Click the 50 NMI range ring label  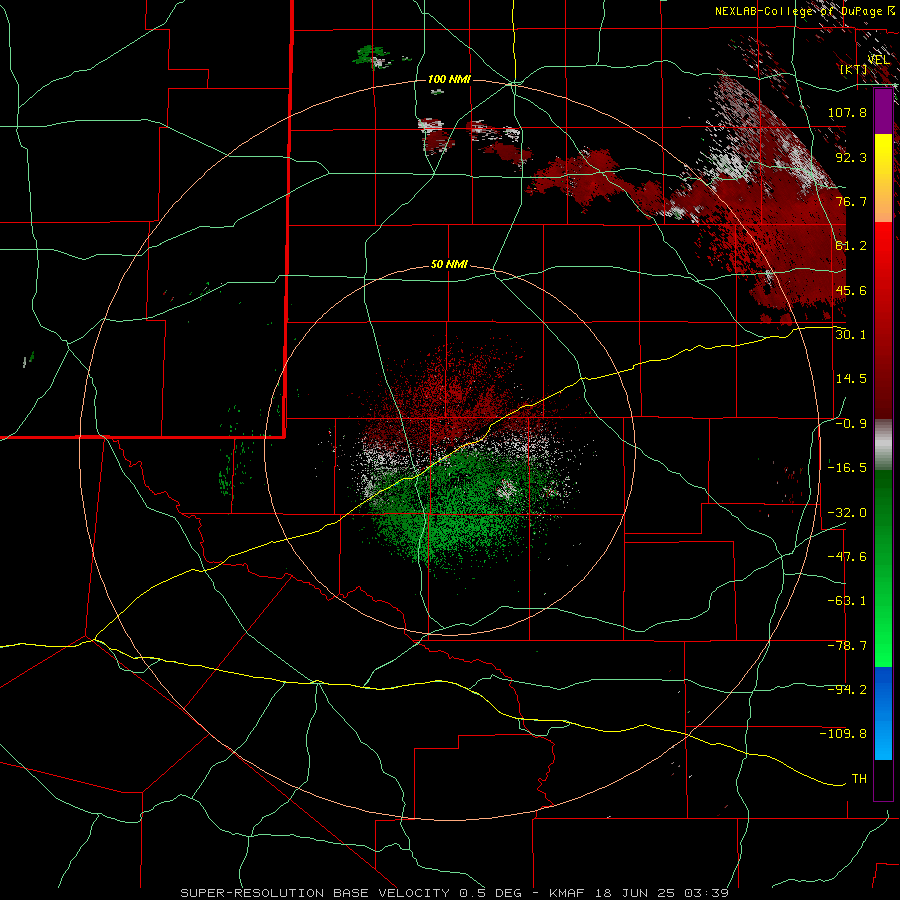pos(449,264)
